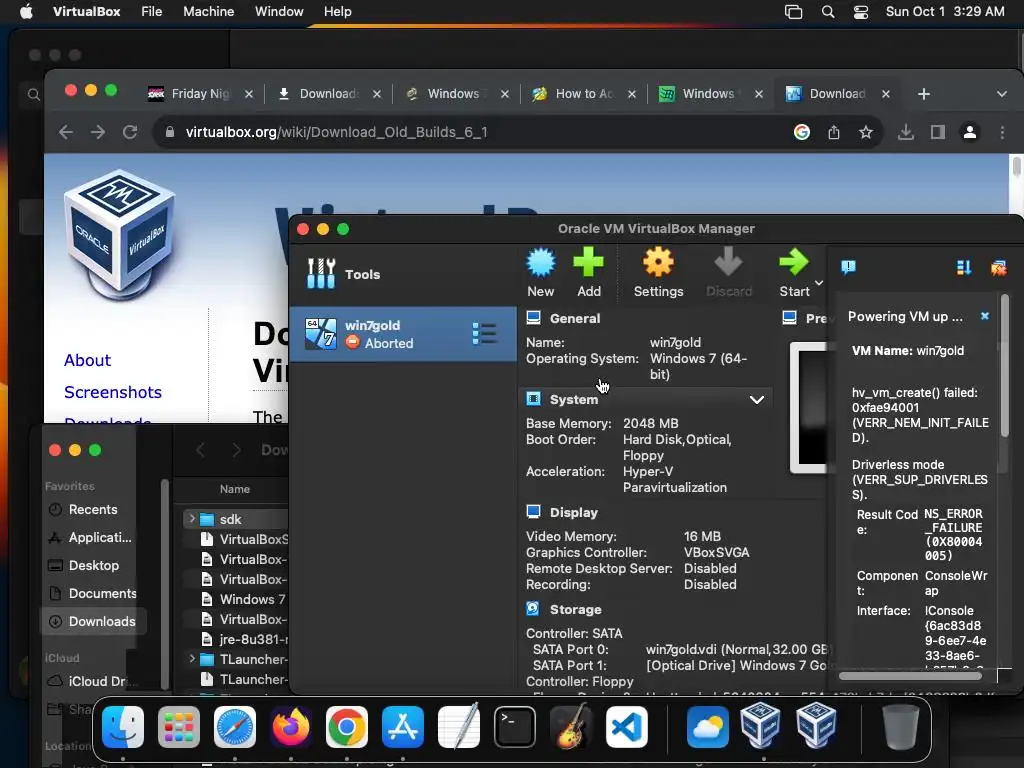The image size is (1024, 768).
Task: Open the browser tab search chevron
Action: click(1001, 94)
